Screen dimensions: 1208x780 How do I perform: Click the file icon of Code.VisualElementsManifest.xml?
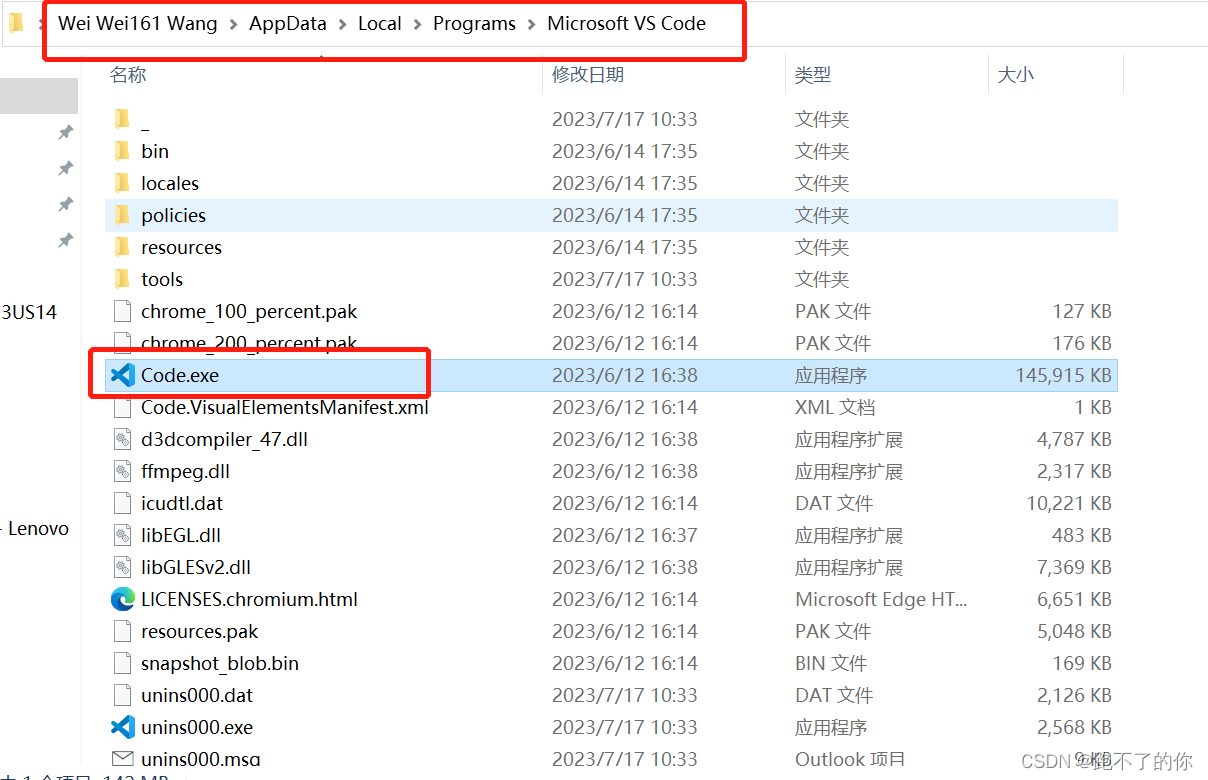click(x=122, y=407)
